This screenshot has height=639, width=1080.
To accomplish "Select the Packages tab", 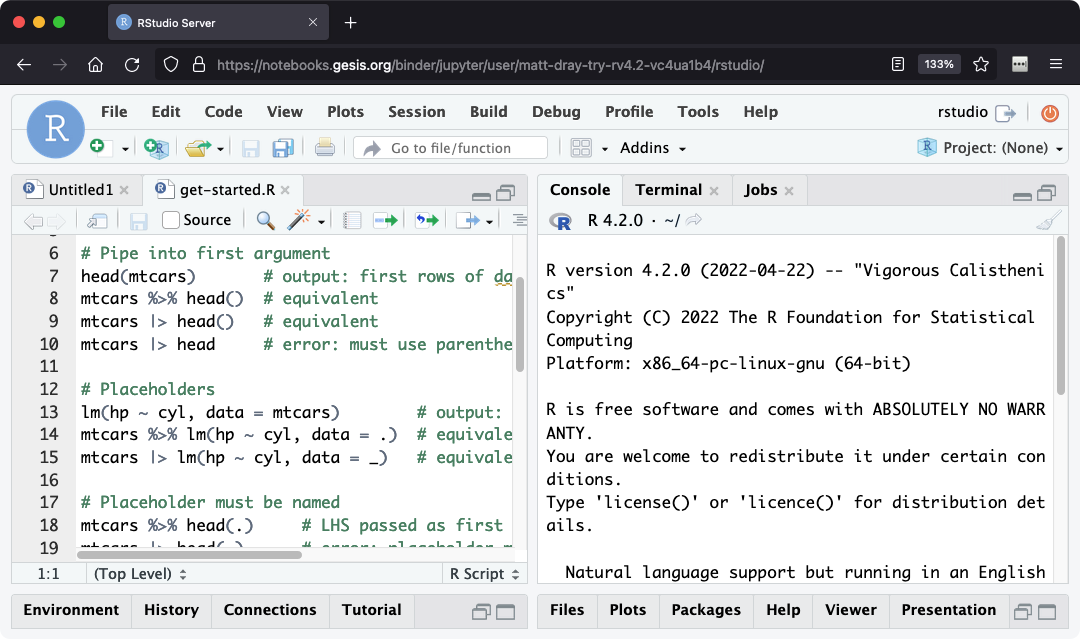I will click(706, 609).
